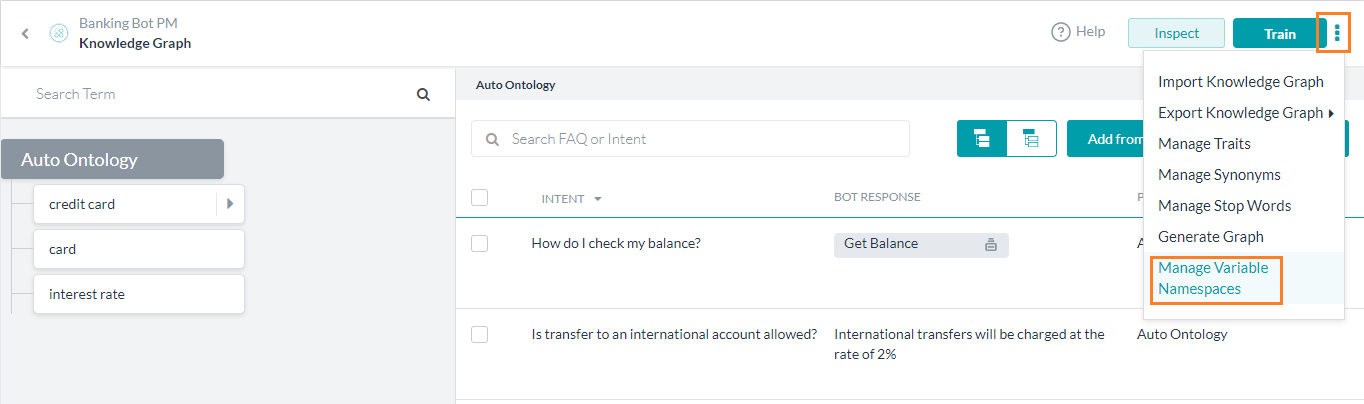This screenshot has height=404, width=1364.
Task: Toggle the select-all checkbox in header
Action: click(x=479, y=198)
